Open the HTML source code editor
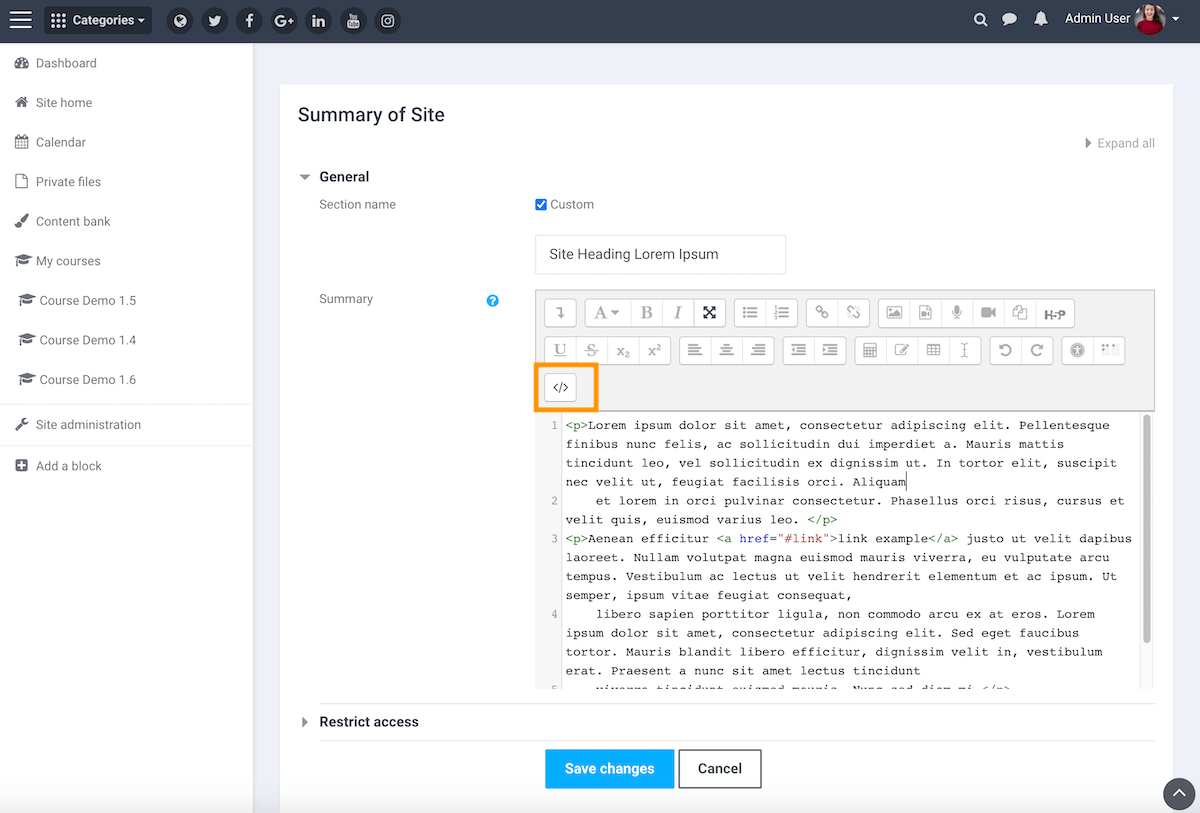 (x=560, y=387)
